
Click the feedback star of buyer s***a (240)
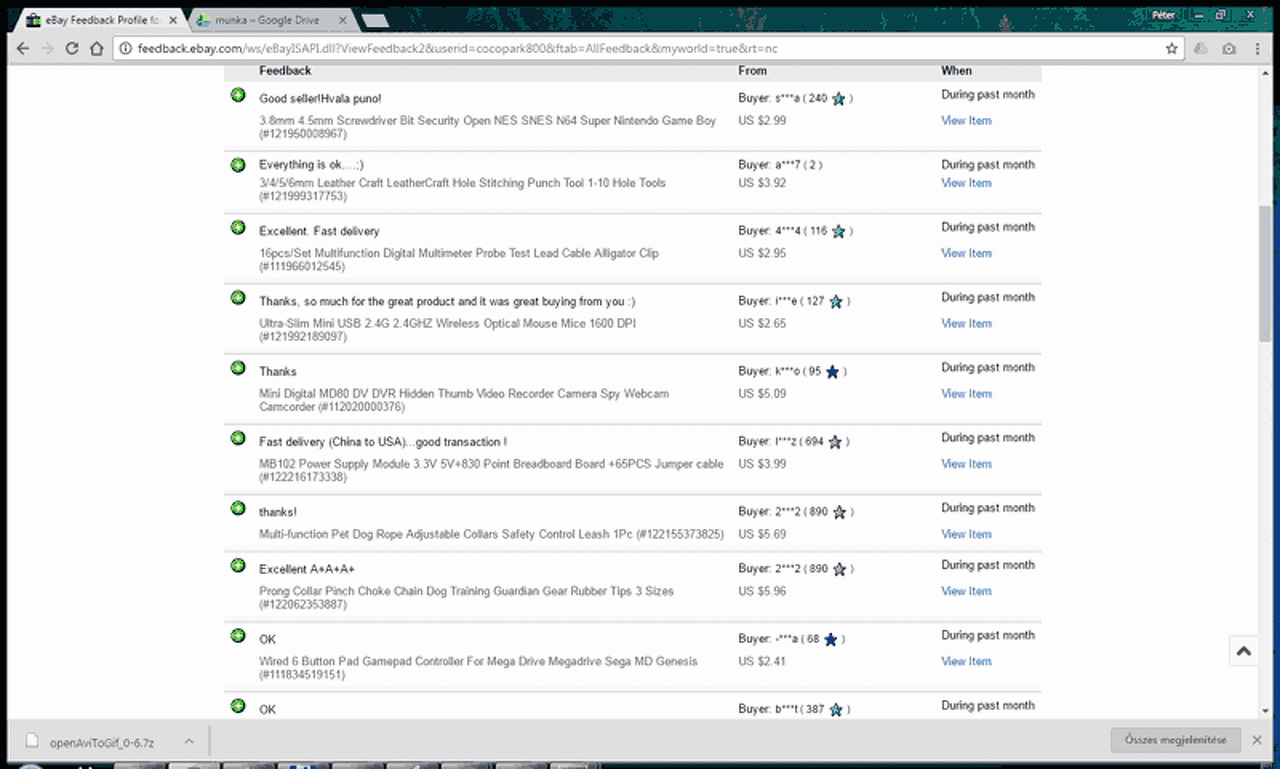coord(838,99)
